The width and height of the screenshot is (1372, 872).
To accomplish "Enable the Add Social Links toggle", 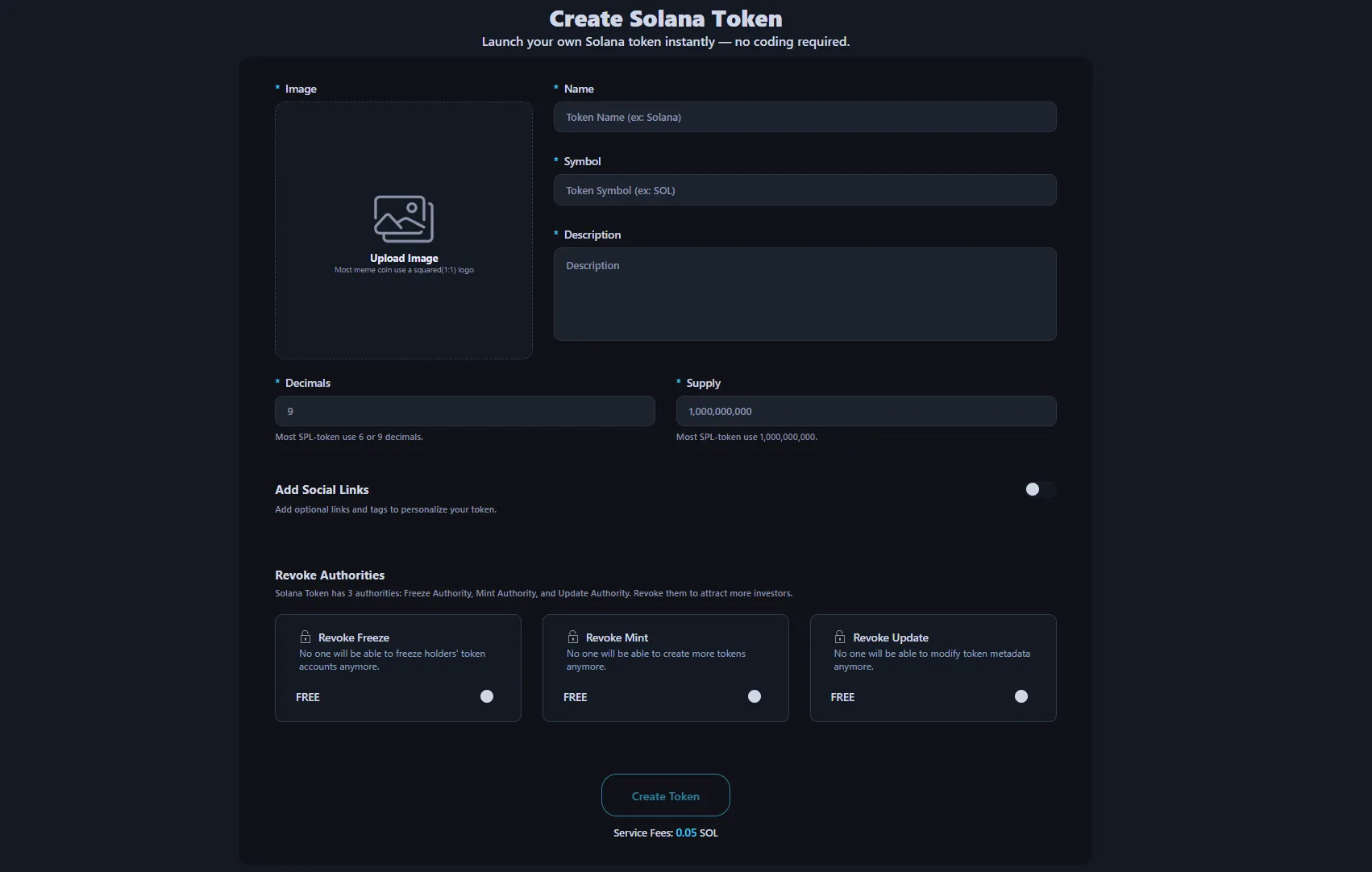I will (x=1040, y=489).
